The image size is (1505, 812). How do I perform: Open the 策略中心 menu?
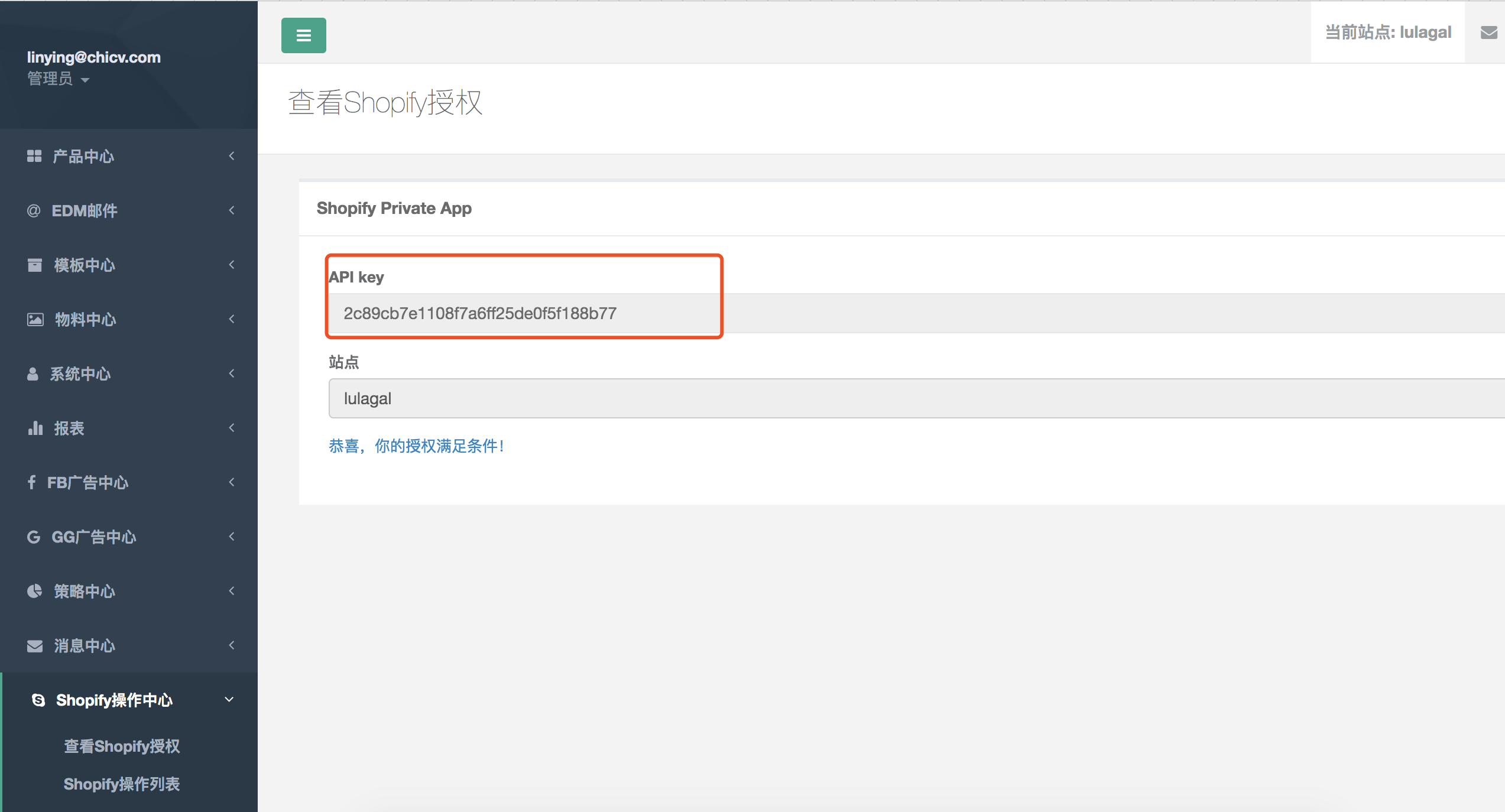(x=129, y=591)
